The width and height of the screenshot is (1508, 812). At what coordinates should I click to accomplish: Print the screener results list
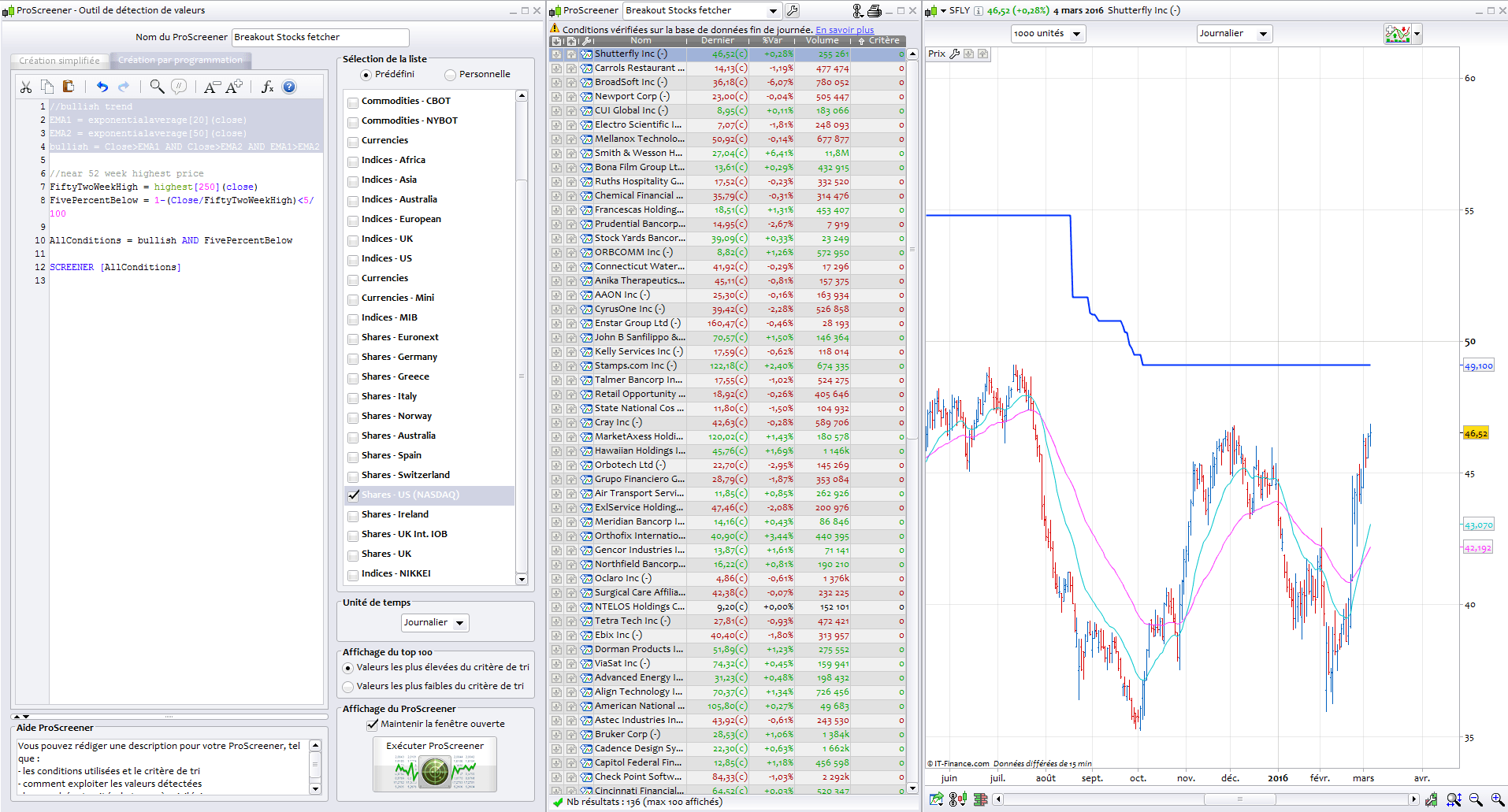[875, 10]
